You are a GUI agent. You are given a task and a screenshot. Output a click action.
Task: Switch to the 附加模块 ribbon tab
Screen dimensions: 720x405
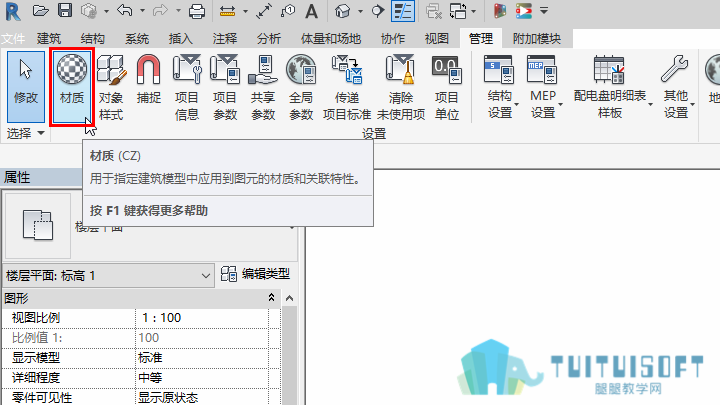pyautogui.click(x=537, y=39)
